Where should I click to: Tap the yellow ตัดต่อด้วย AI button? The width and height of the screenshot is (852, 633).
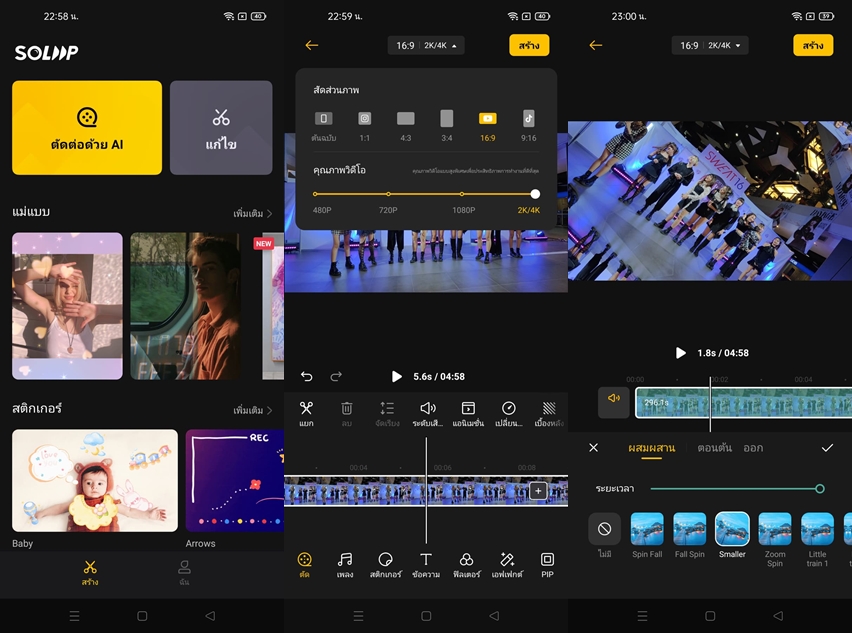87,128
